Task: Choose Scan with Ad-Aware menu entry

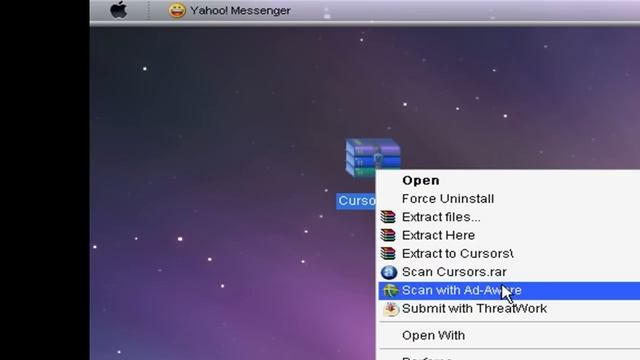Action: (x=509, y=291)
